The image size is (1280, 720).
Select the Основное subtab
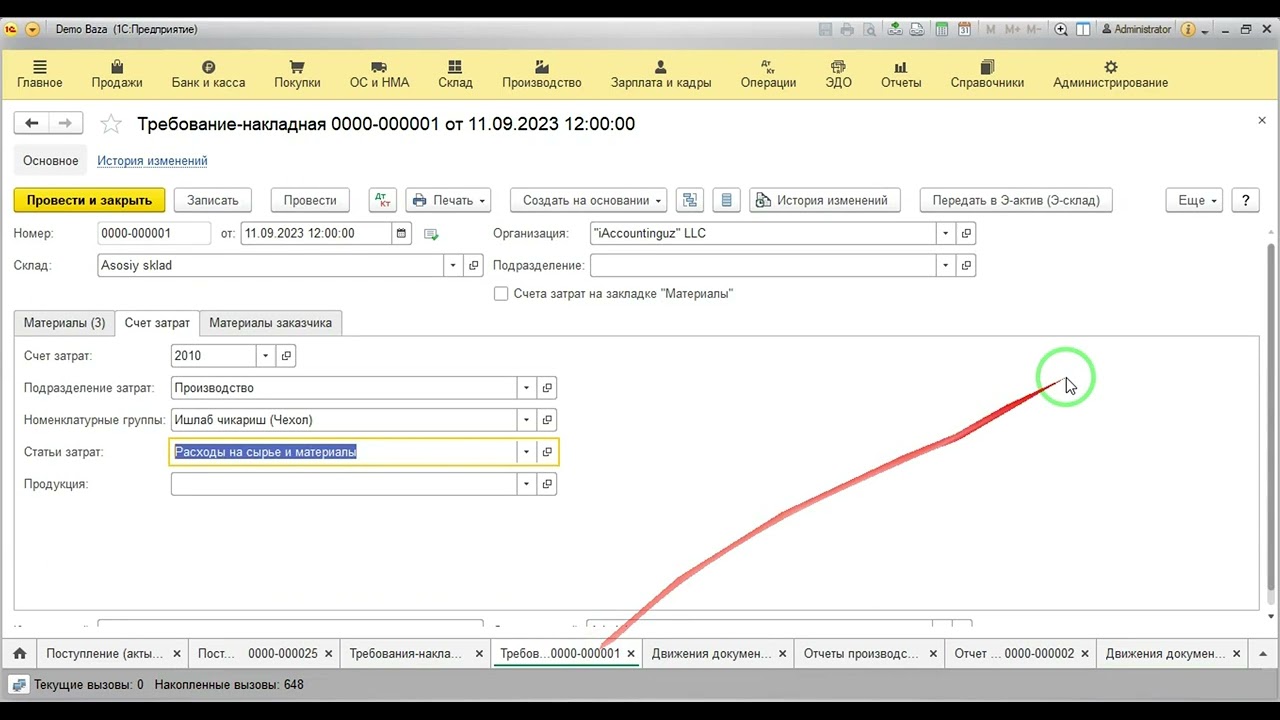[x=50, y=160]
